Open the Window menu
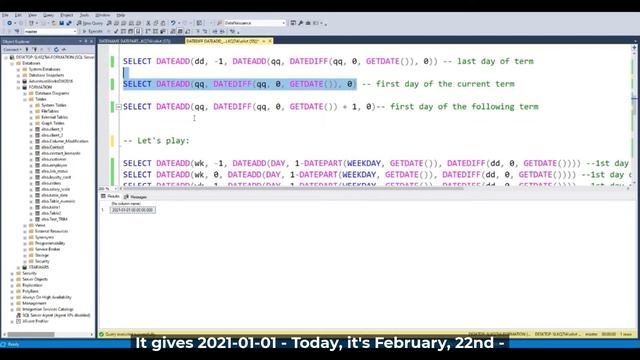Viewport: 640px width, 360px height. pyautogui.click(x=102, y=15)
